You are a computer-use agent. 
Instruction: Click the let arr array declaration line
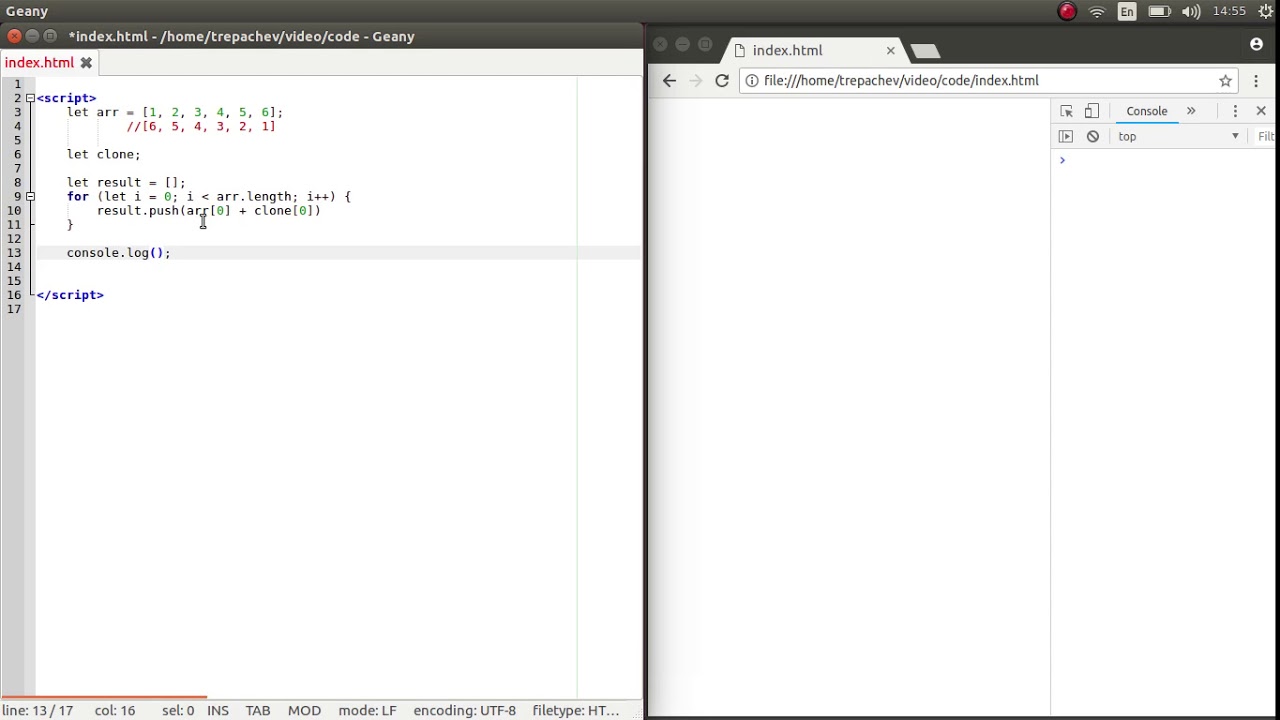pos(175,112)
